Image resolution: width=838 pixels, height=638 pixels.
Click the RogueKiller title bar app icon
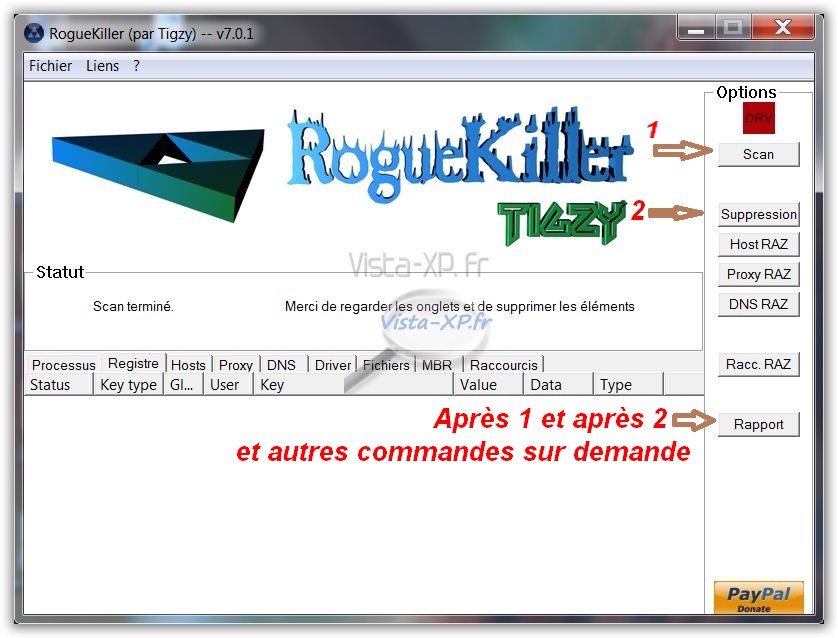34,33
